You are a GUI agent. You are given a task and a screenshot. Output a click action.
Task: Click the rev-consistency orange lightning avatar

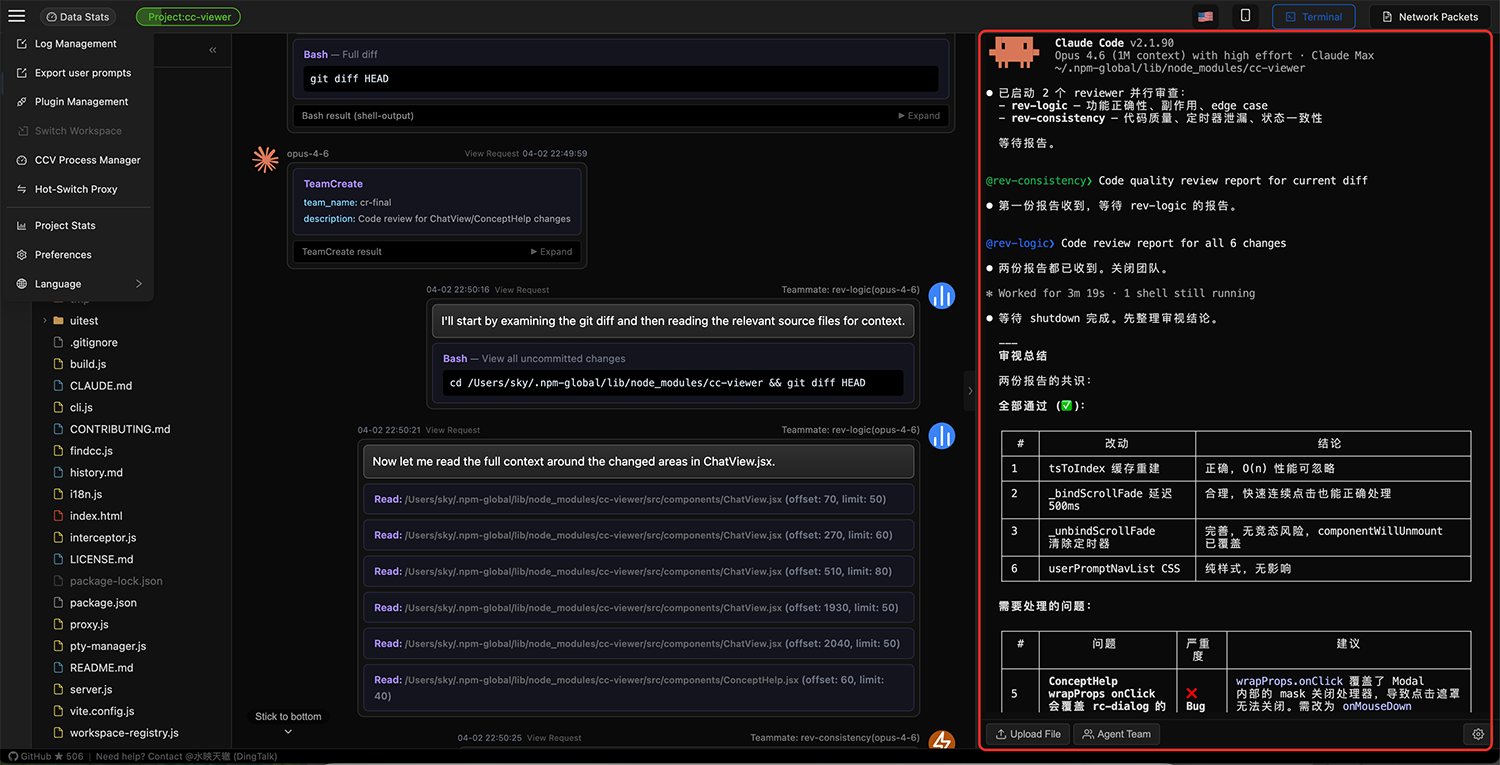point(941,741)
